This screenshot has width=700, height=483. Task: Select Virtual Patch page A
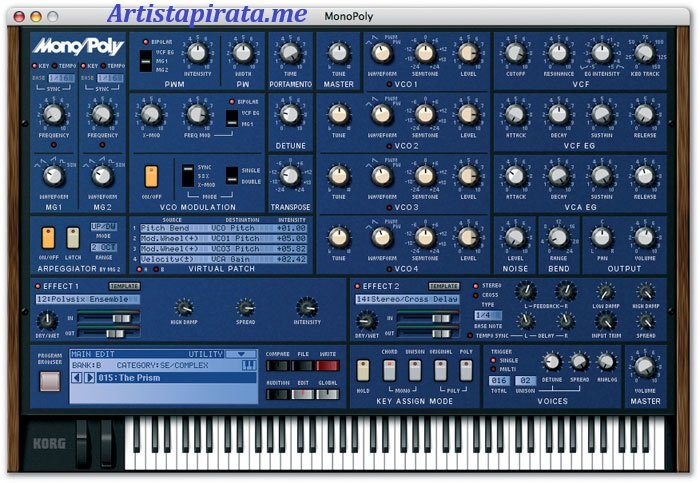click(x=139, y=269)
